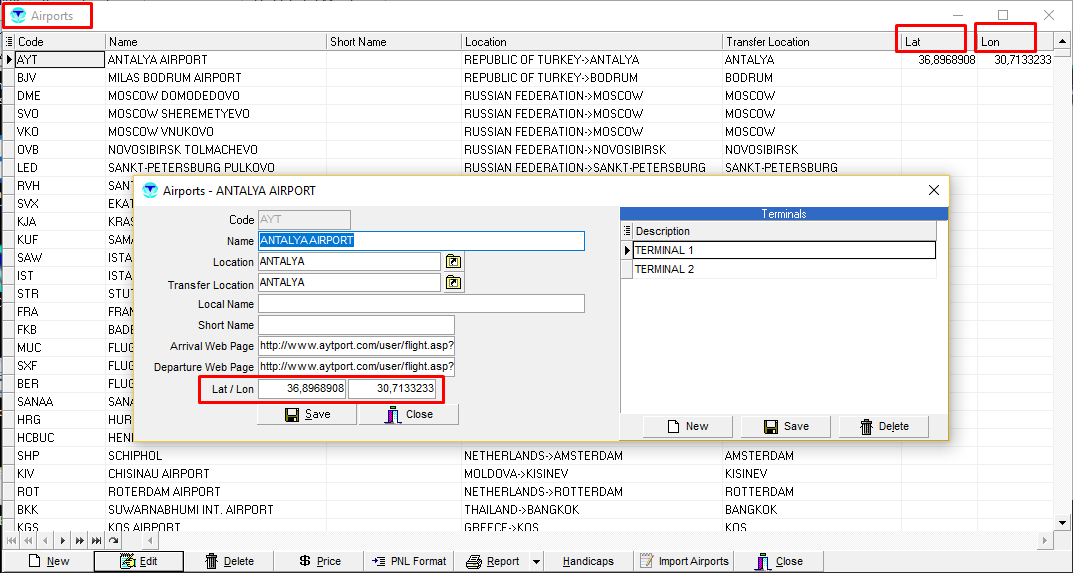Go to next record in navigator
The height and width of the screenshot is (573, 1073).
(x=63, y=540)
